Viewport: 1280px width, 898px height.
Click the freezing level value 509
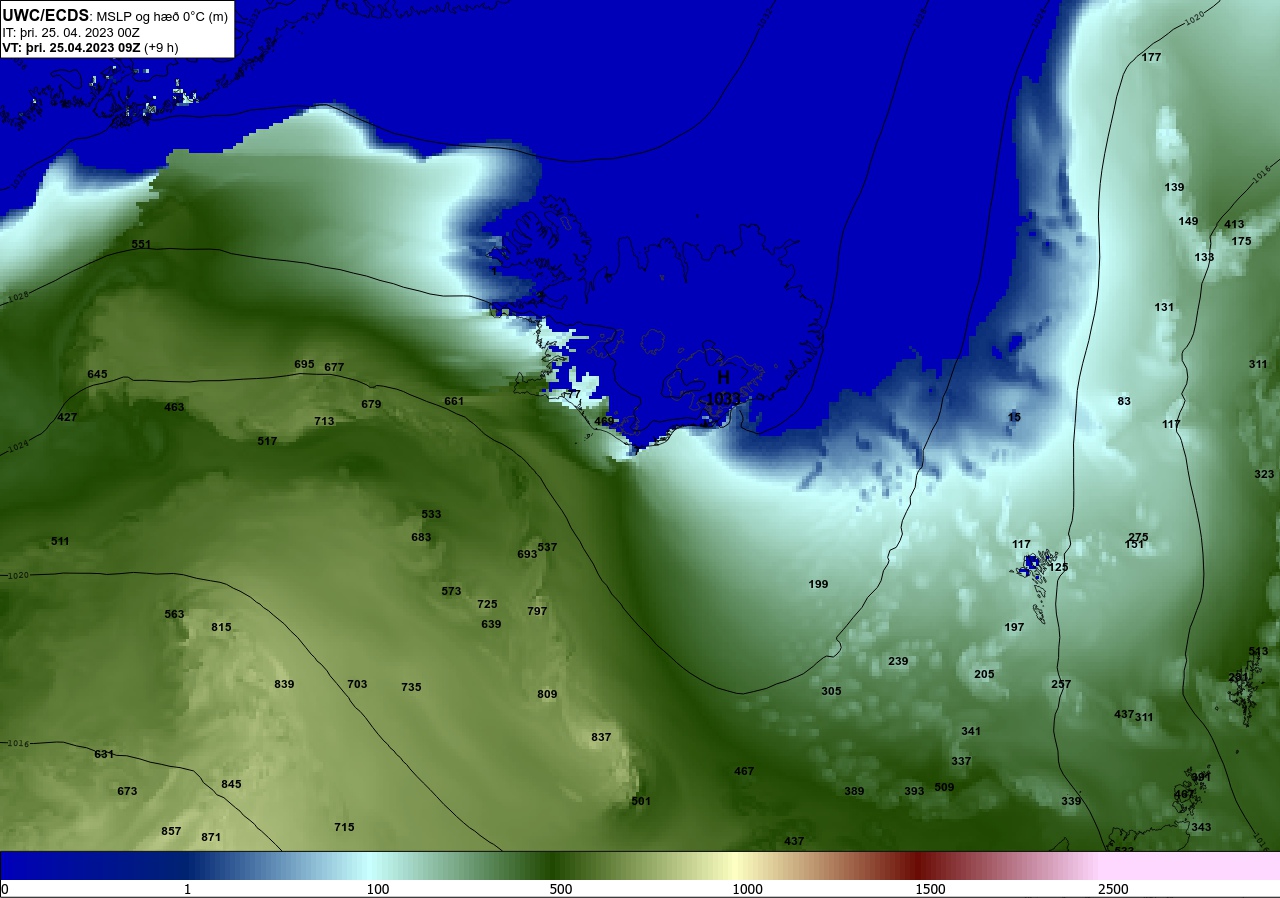click(x=944, y=787)
